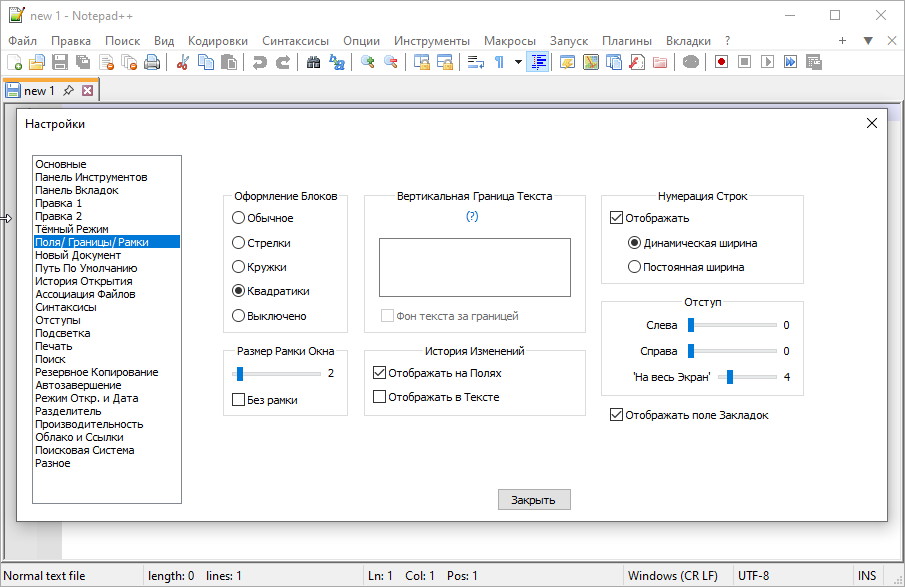The height and width of the screenshot is (587, 905).
Task: Open Folder as Workspace icon
Action: pos(660,62)
